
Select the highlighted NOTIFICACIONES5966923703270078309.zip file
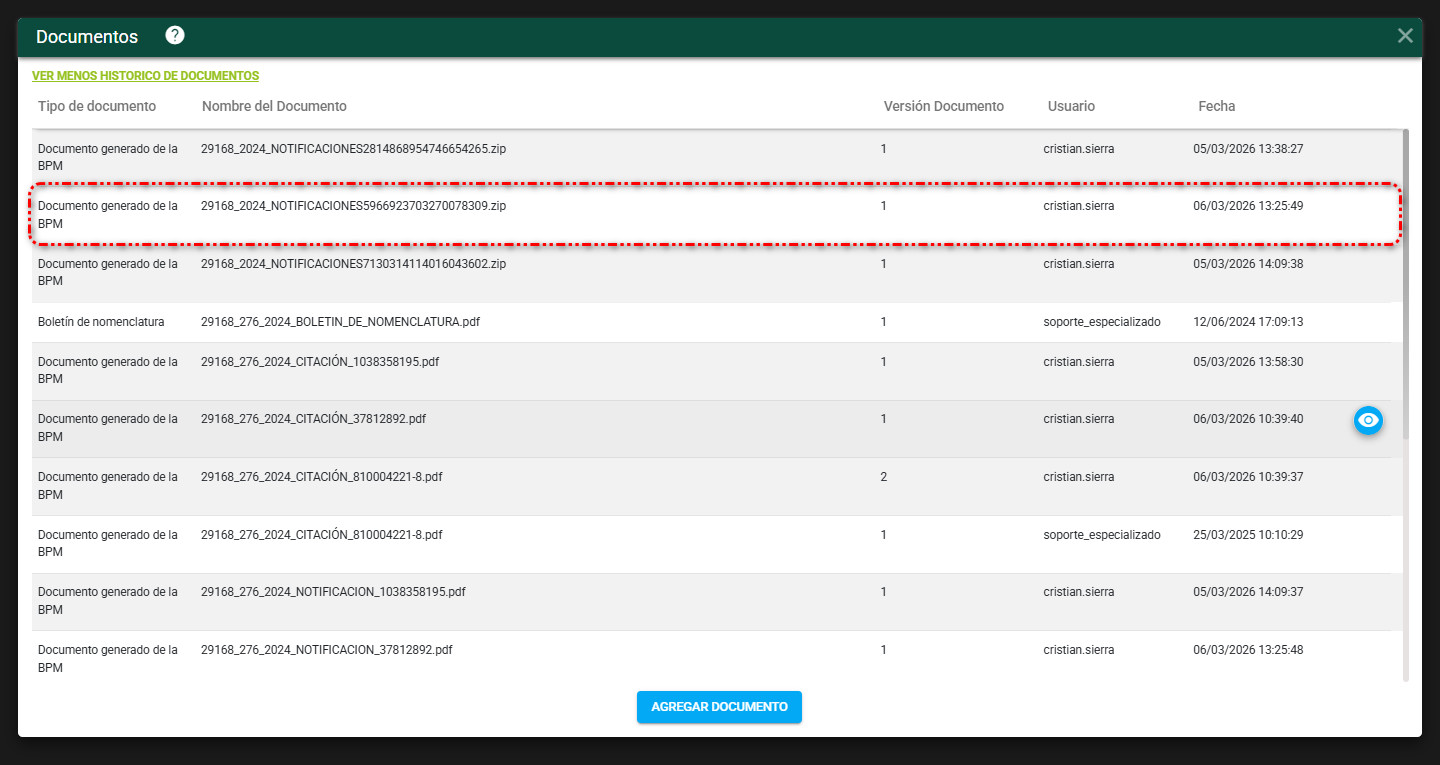tap(353, 206)
